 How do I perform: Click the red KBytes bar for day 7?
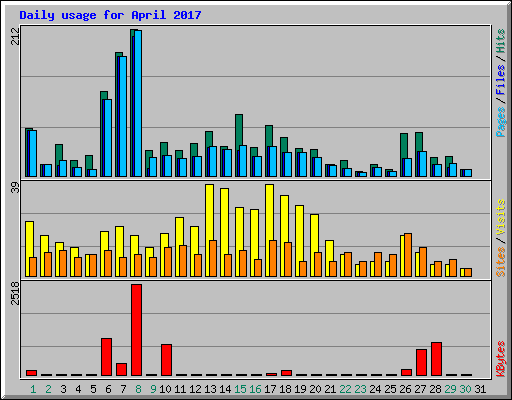(122, 370)
